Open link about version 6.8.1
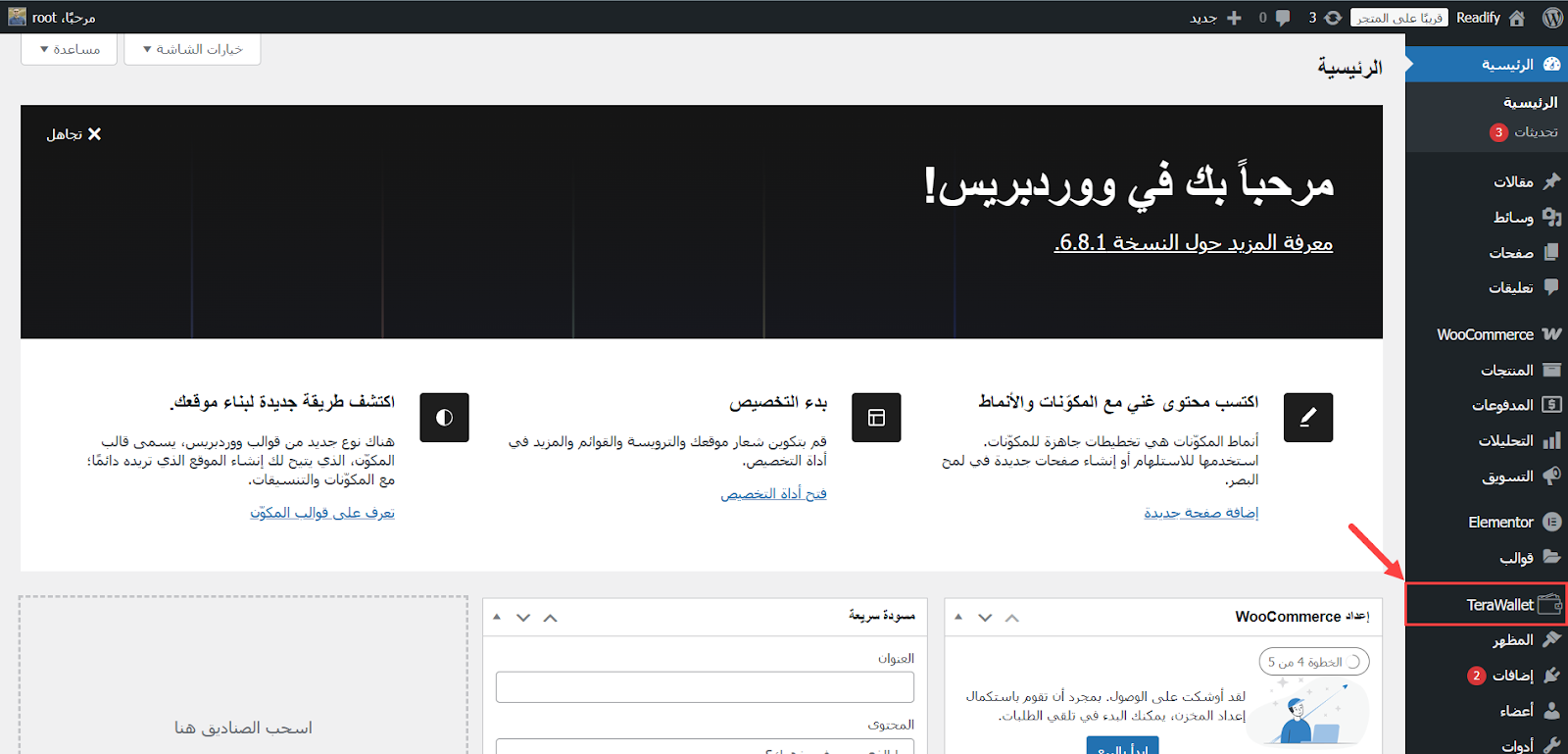The height and width of the screenshot is (754, 1568). click(x=1193, y=242)
